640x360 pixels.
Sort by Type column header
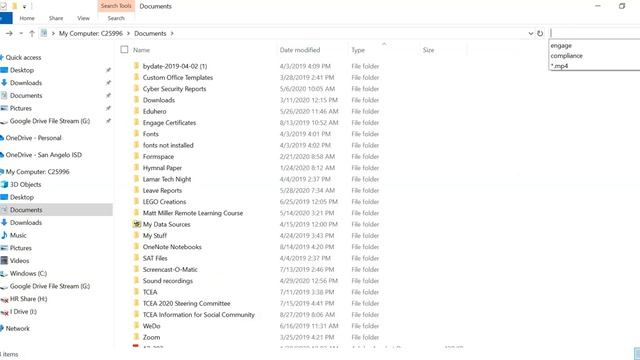tap(358, 50)
